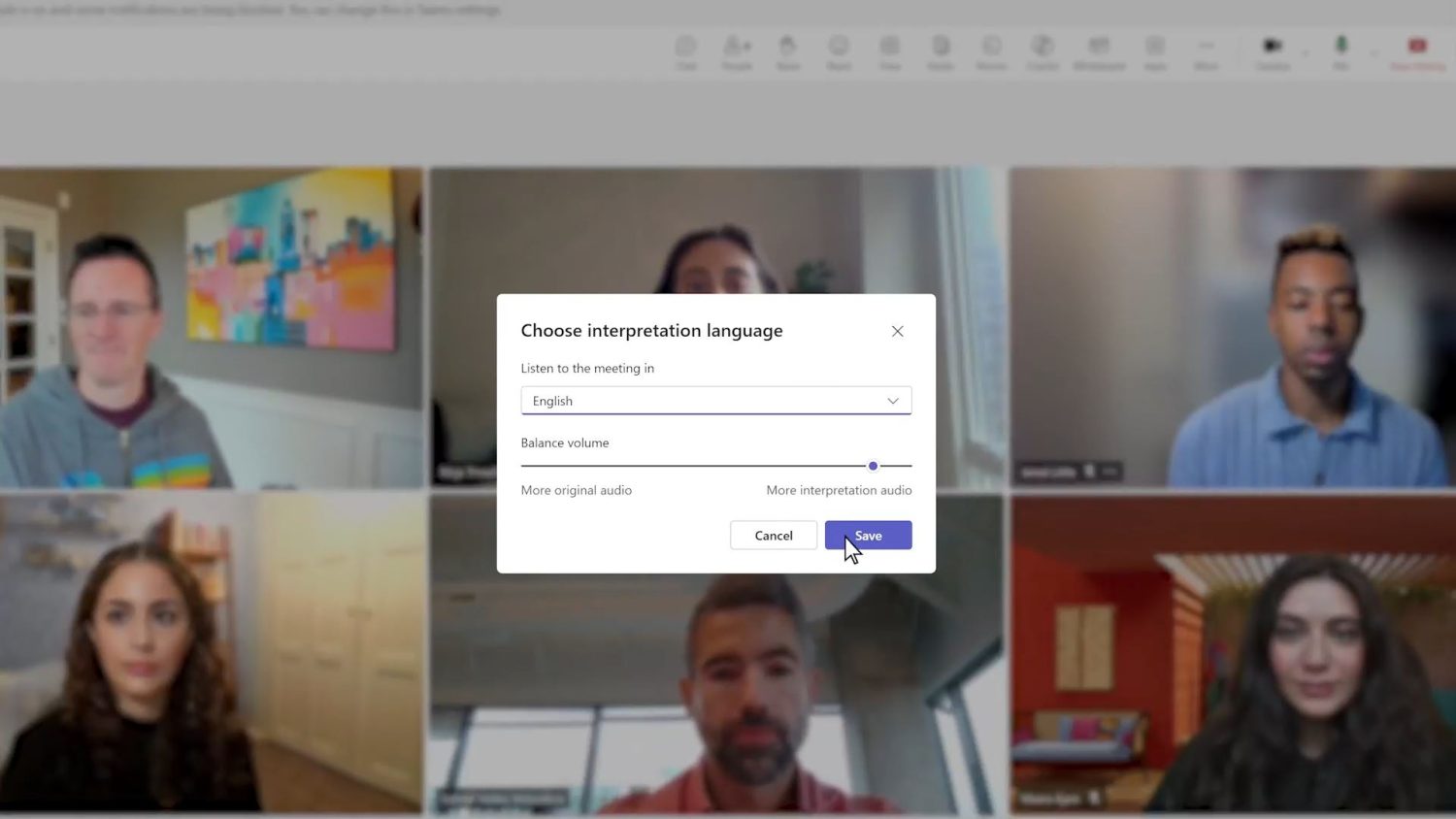Adjust the Balance volume slider
This screenshot has width=1456, height=819.
click(x=872, y=466)
